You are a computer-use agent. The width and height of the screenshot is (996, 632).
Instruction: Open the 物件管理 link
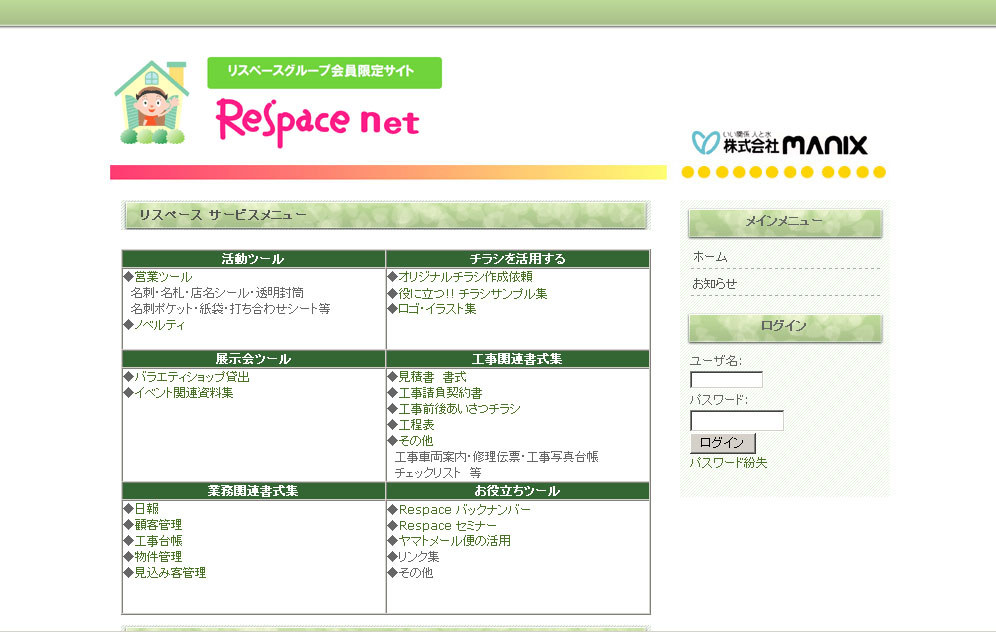(158, 556)
